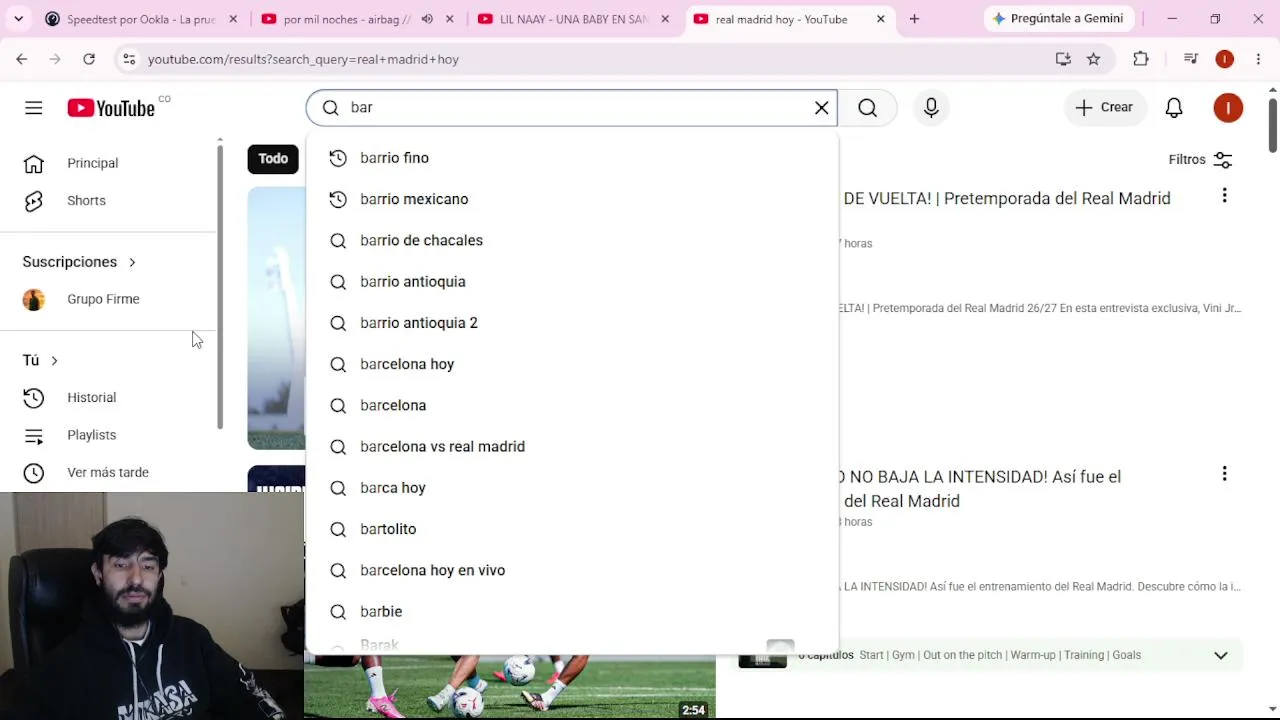The width and height of the screenshot is (1280, 720).
Task: Select the 'barrio de chacales' suggestion
Action: 572,240
